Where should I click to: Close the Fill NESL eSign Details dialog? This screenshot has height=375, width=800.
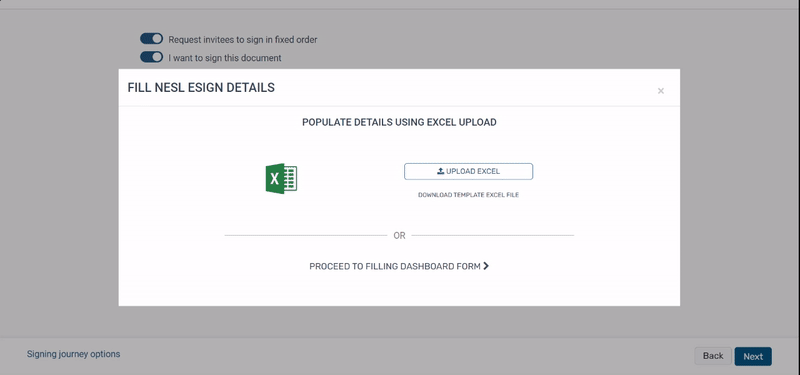[x=661, y=91]
